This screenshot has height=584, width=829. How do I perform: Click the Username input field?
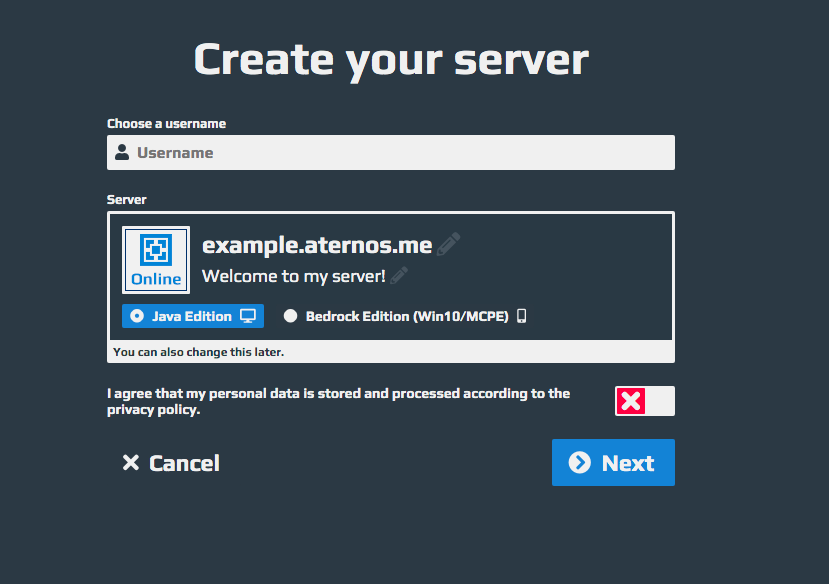(391, 152)
